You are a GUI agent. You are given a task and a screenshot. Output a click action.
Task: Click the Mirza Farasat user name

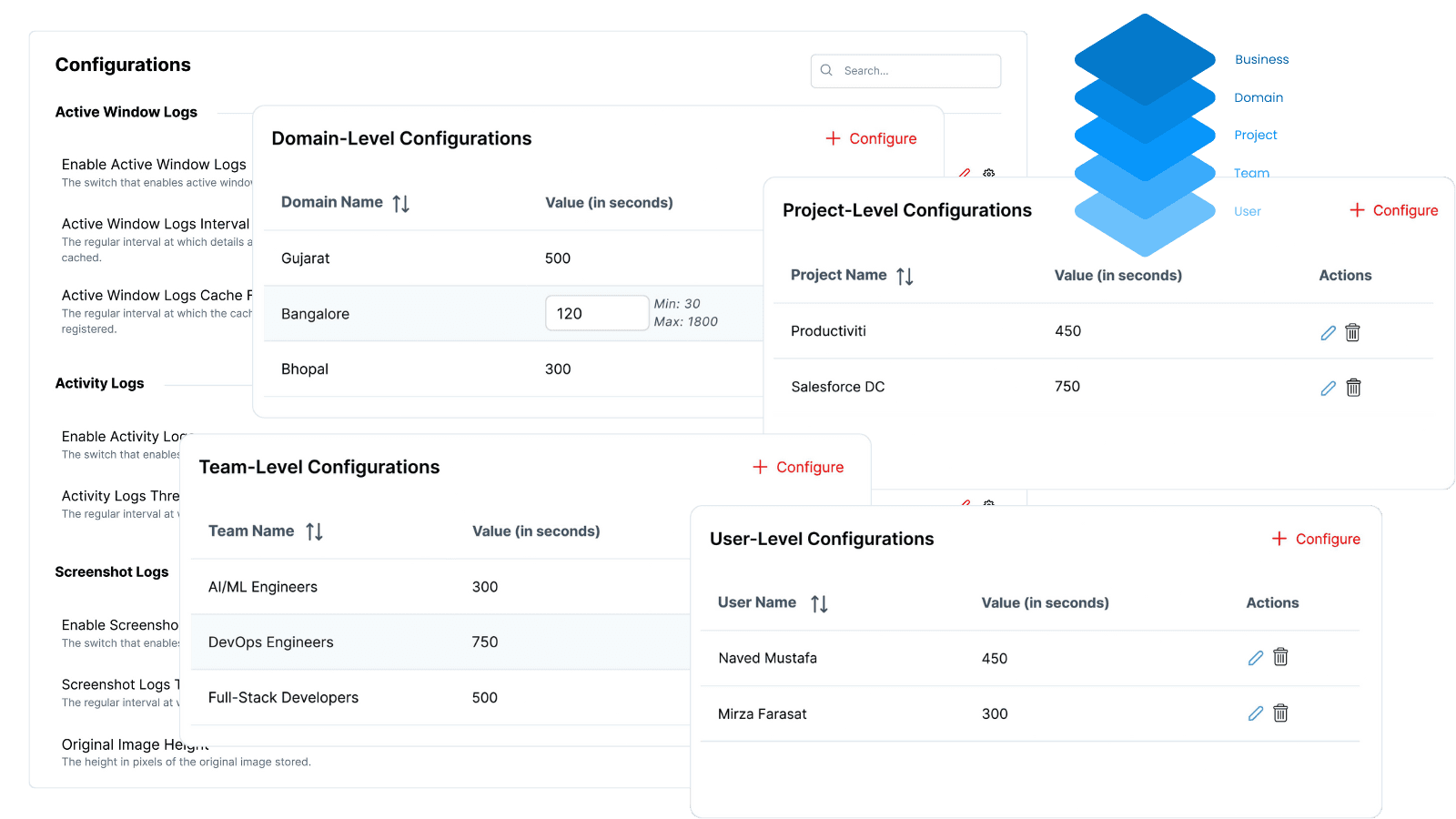(x=762, y=714)
